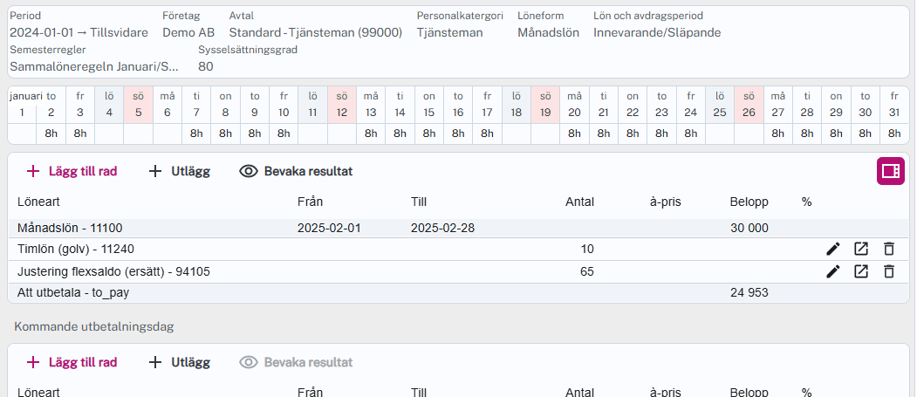Select calendar day sö 5

coord(138,104)
